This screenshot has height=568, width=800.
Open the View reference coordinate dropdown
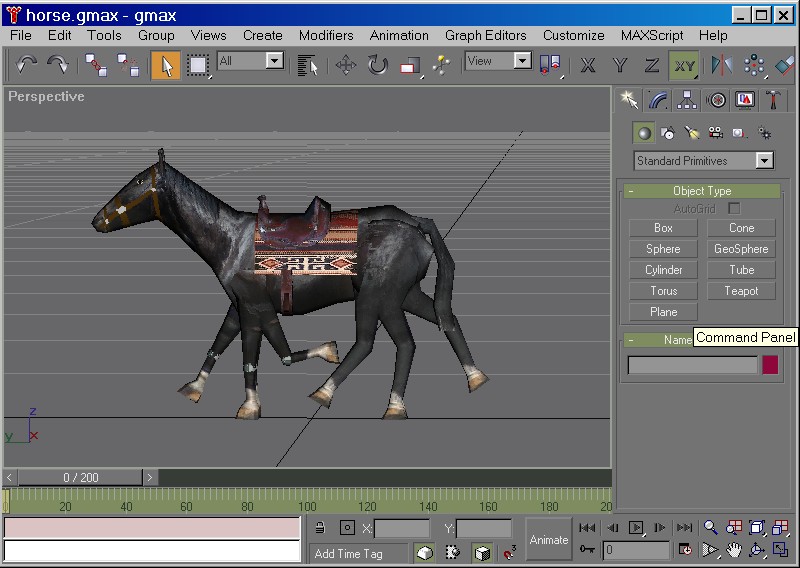click(x=522, y=61)
